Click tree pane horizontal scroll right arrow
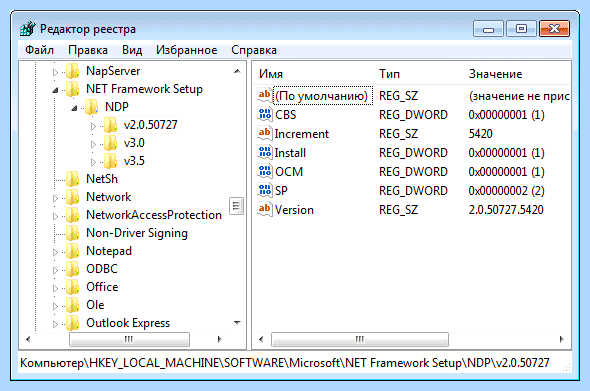Screen dimensions: 590x391 (x=220, y=339)
